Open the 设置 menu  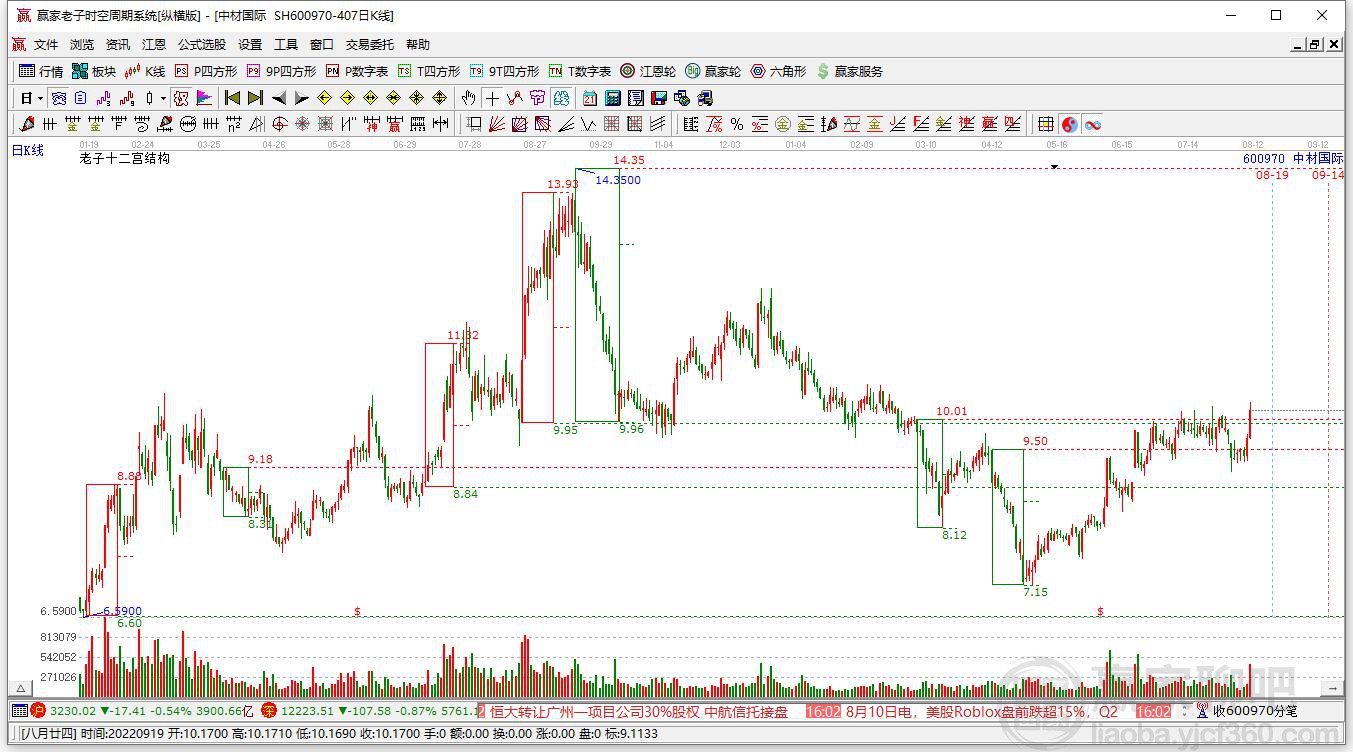point(250,45)
